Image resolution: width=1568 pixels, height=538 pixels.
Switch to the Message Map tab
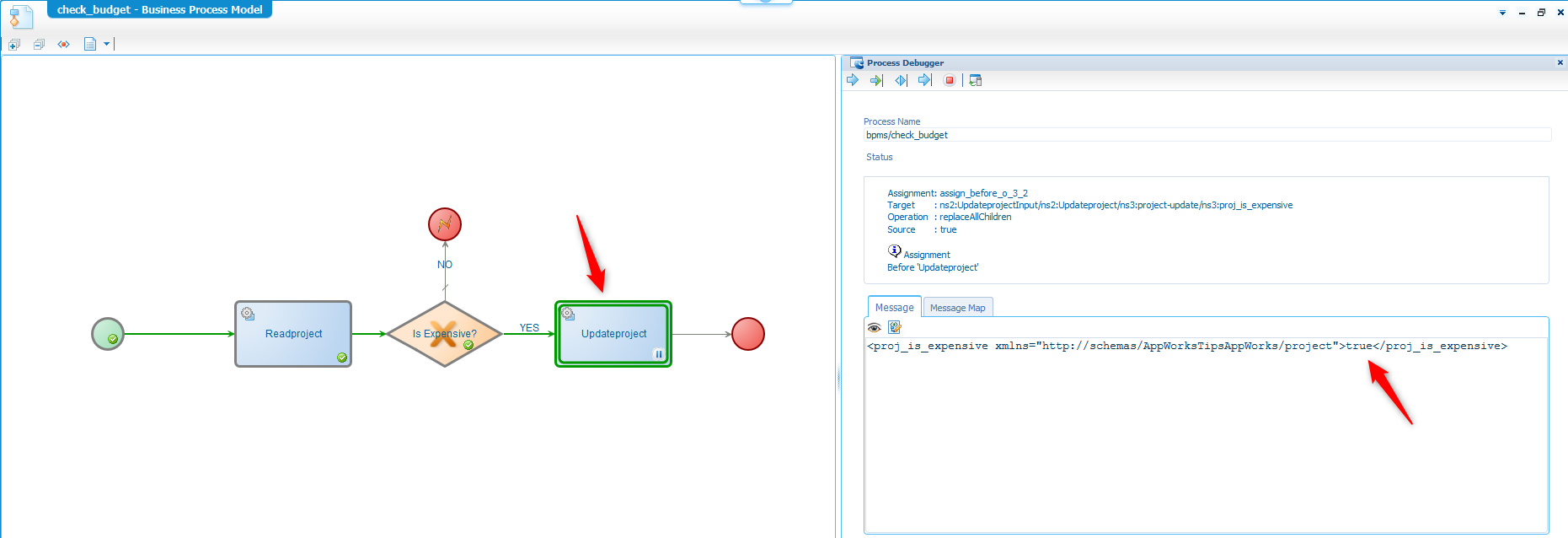957,308
